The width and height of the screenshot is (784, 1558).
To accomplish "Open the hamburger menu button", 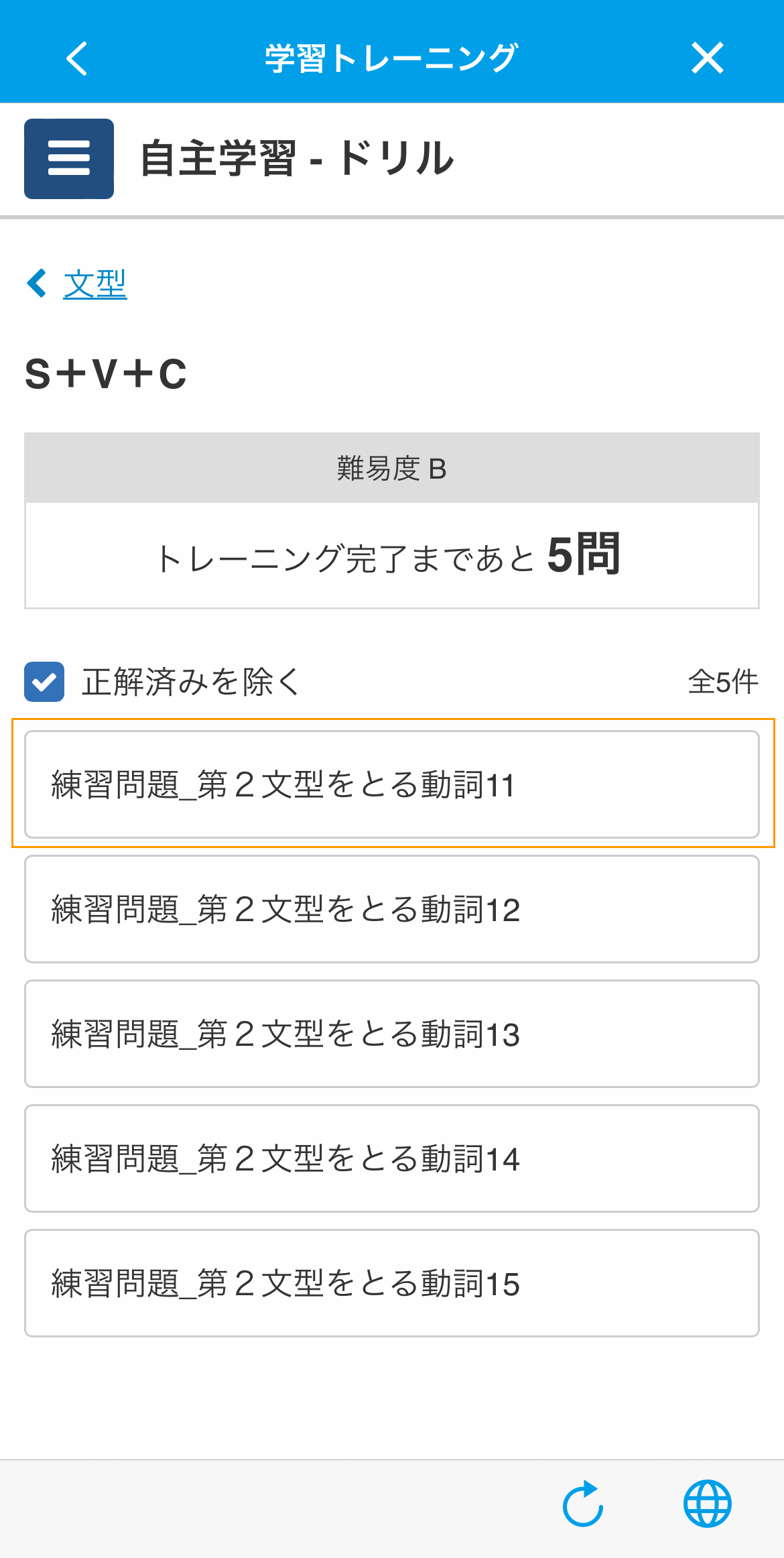I will pyautogui.click(x=69, y=159).
